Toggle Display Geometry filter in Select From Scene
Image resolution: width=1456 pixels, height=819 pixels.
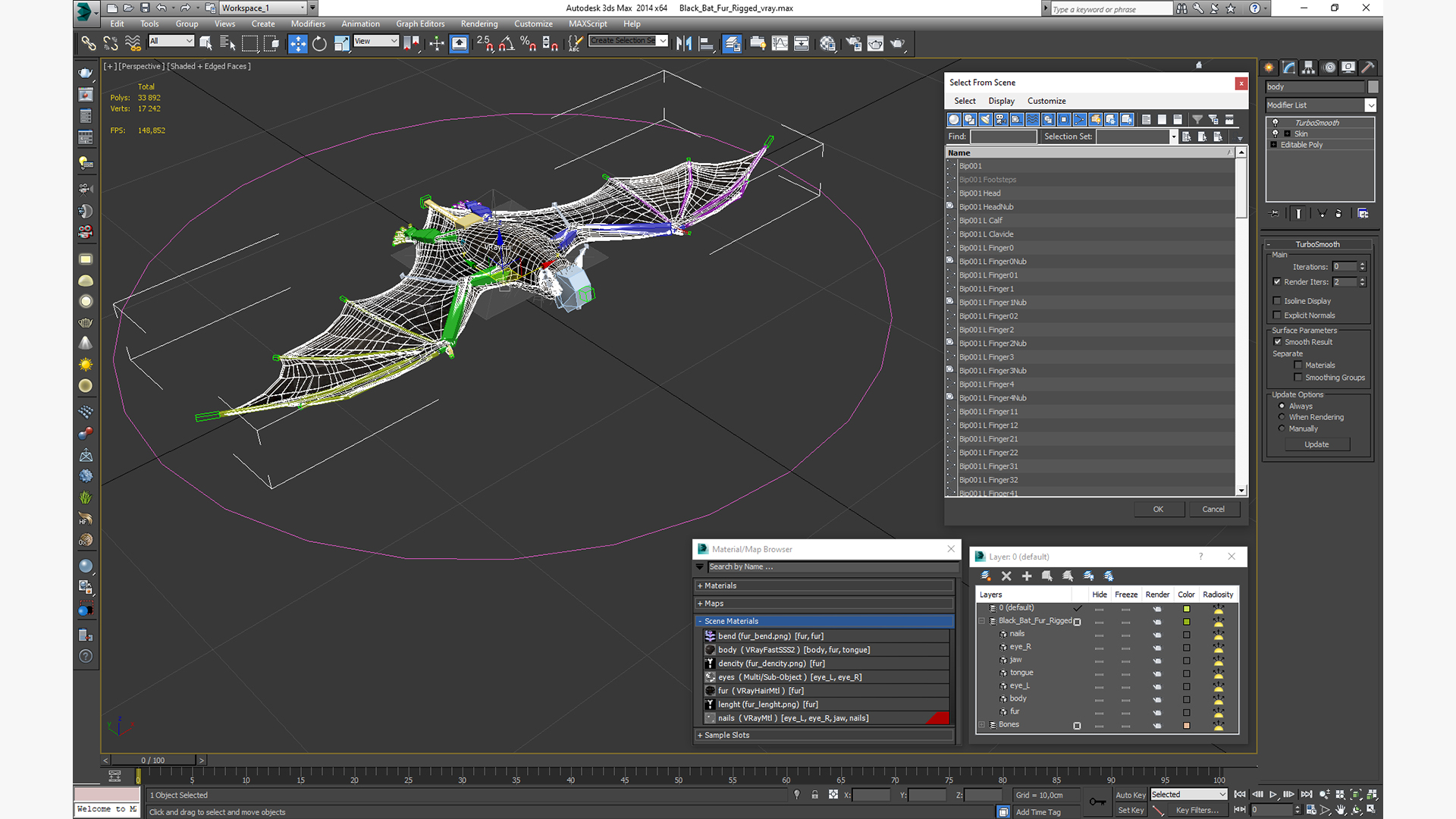[x=954, y=119]
